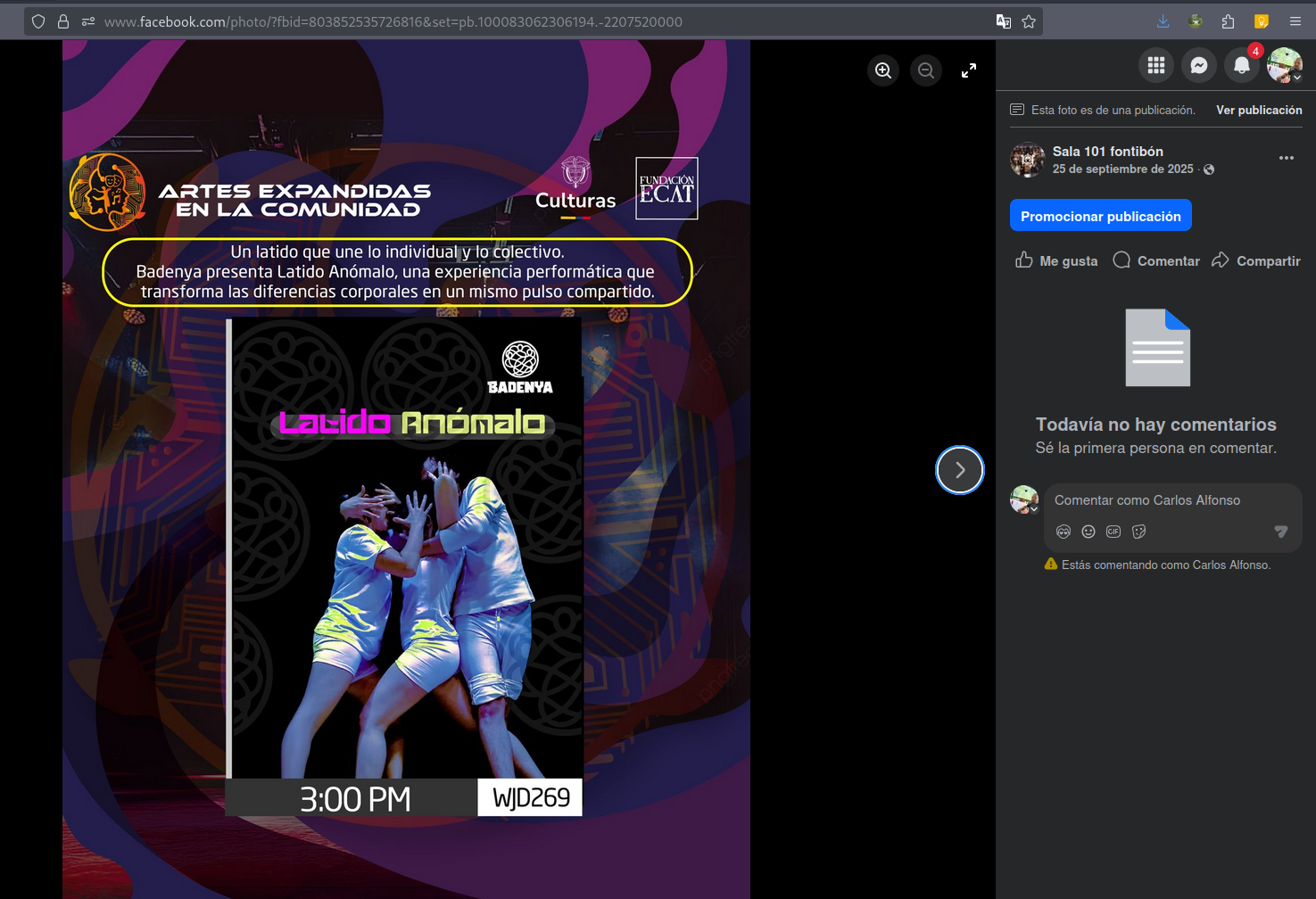Open the browser hamburger application menu
Screen dimensions: 1316x899
tap(1295, 21)
